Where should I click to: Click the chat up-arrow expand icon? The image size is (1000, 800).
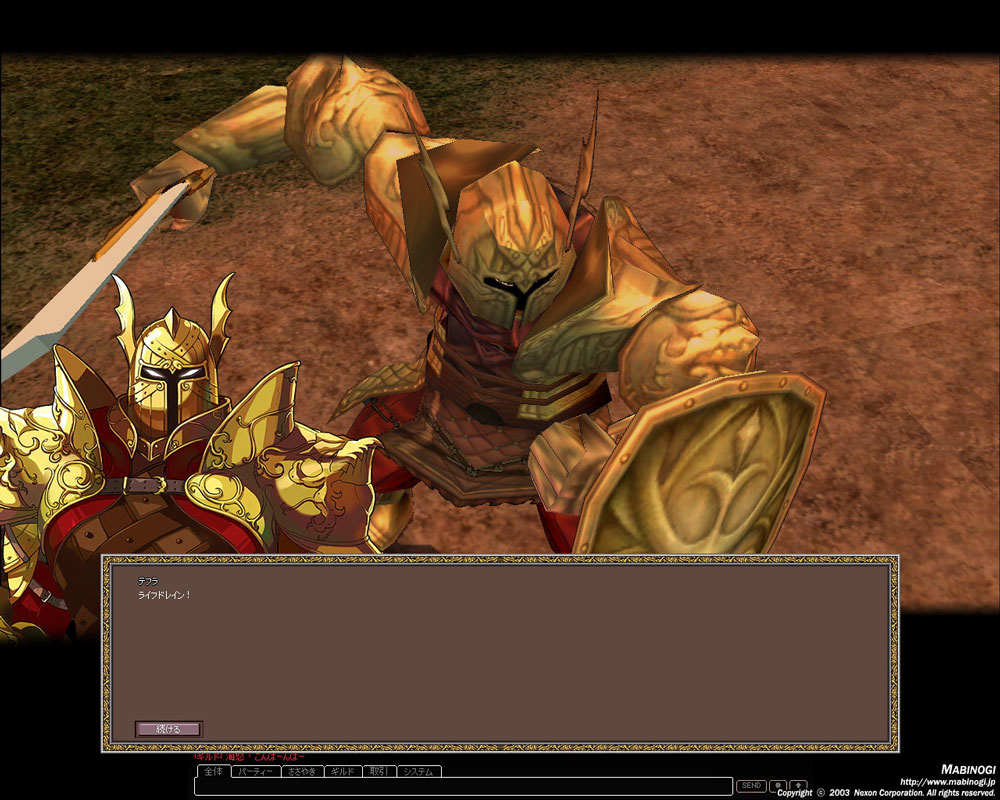point(798,785)
